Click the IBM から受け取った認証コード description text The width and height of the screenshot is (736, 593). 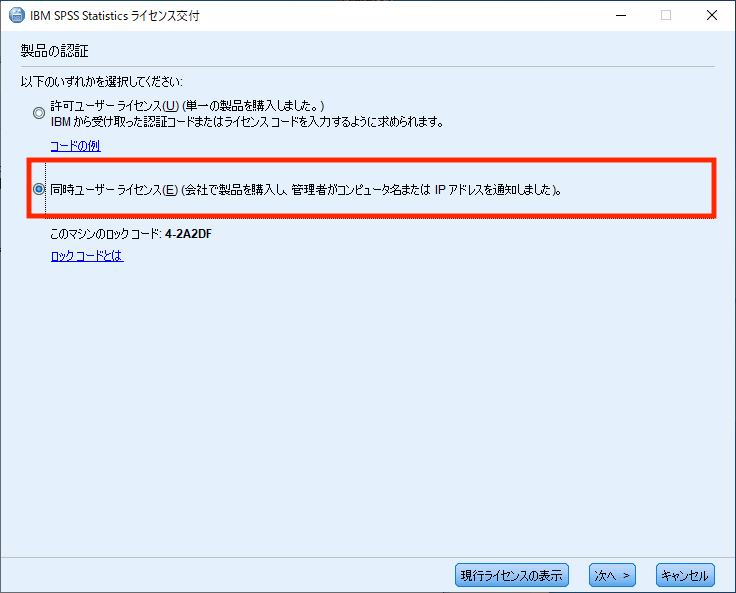pos(247,122)
